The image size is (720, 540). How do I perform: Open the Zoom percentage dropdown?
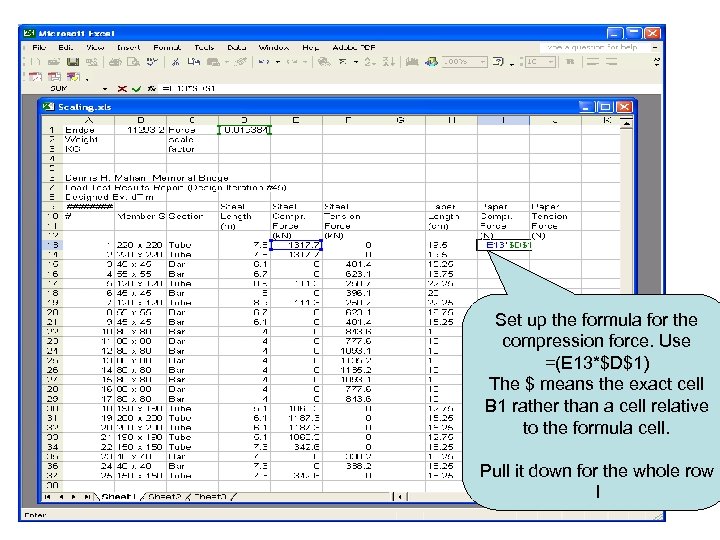point(482,62)
